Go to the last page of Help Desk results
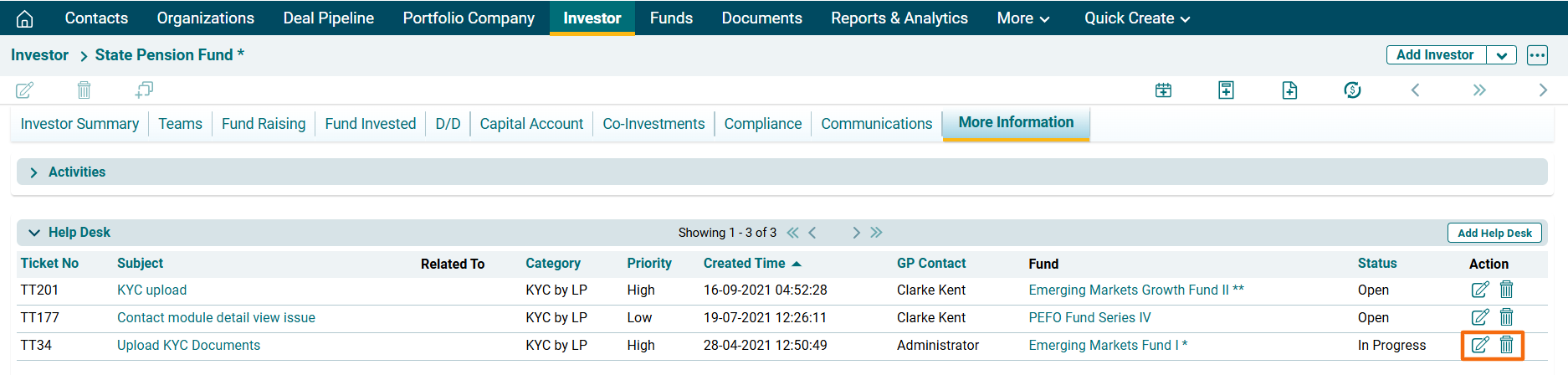This screenshot has height=375, width=1568. tap(876, 233)
